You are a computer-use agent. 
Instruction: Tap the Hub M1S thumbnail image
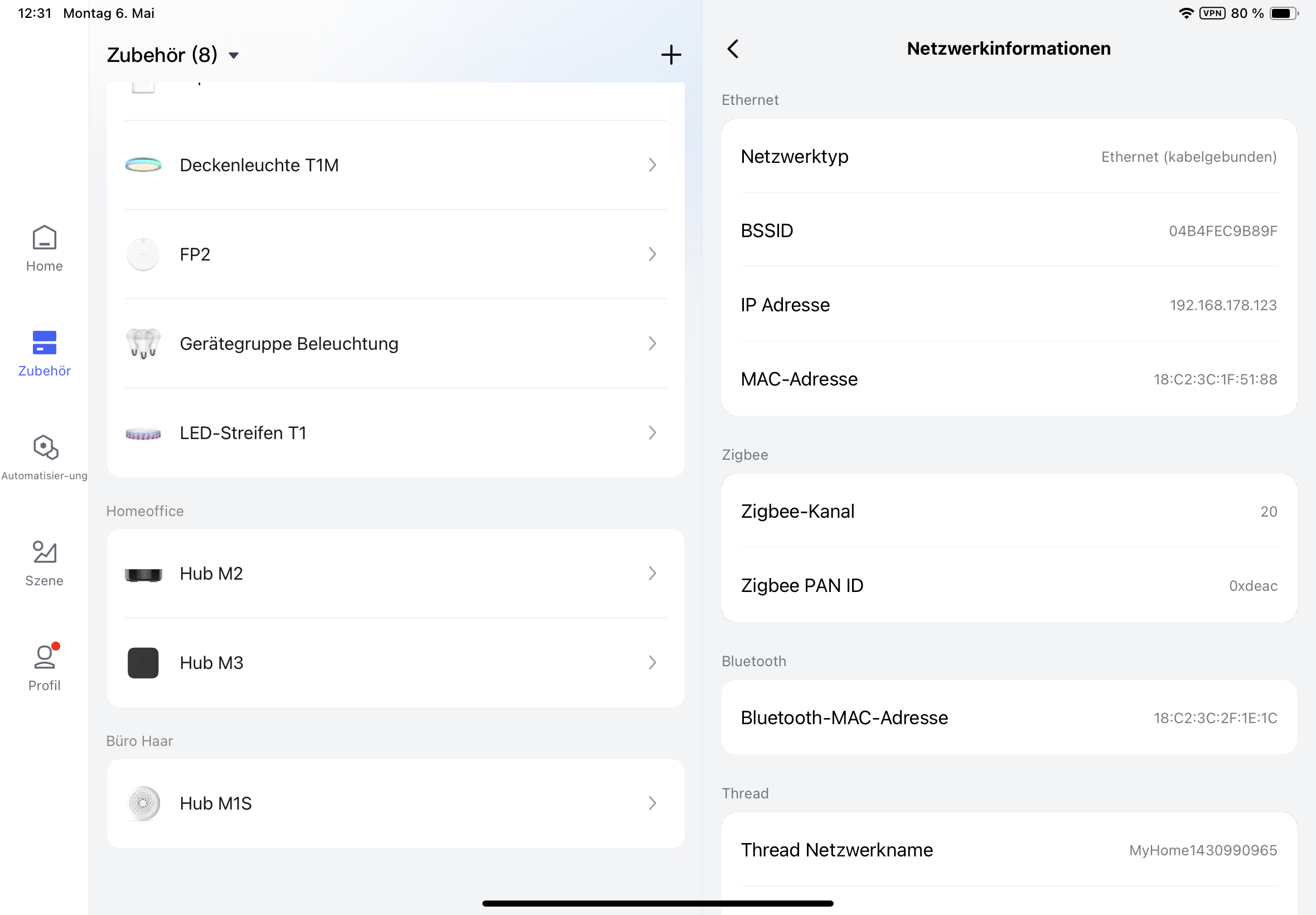pyautogui.click(x=143, y=803)
